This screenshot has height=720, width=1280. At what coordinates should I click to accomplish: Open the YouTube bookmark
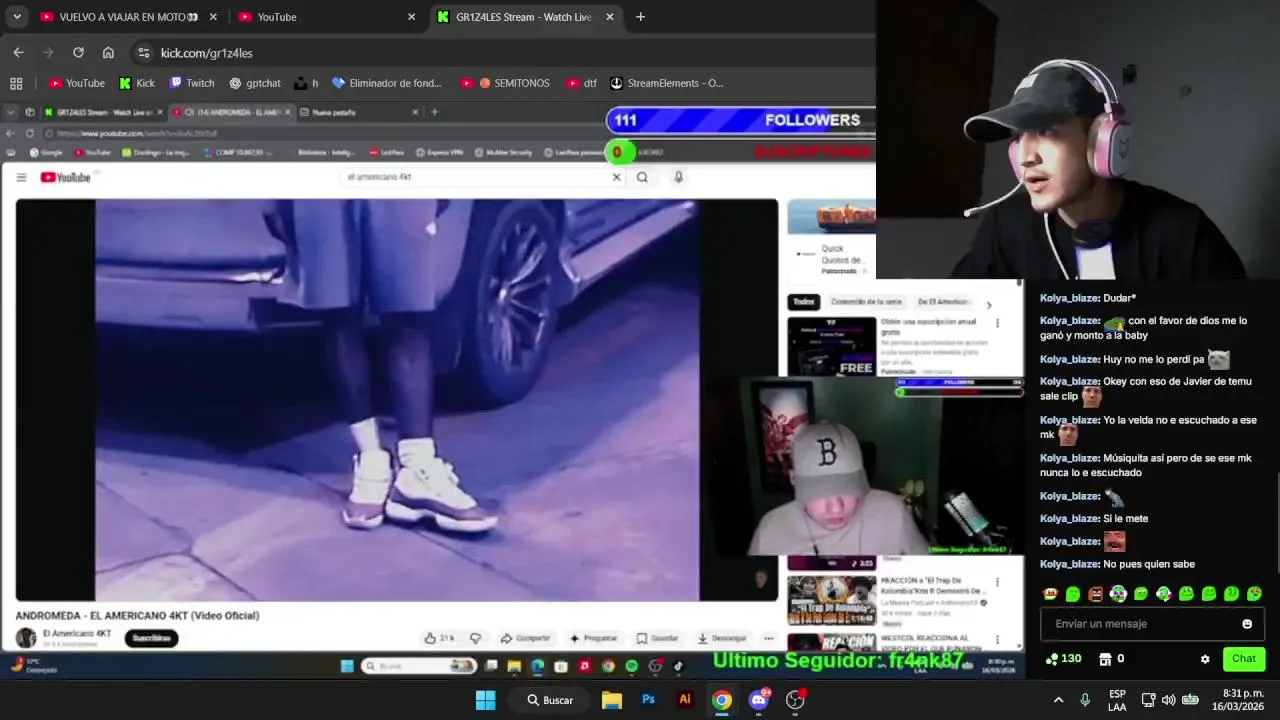77,83
